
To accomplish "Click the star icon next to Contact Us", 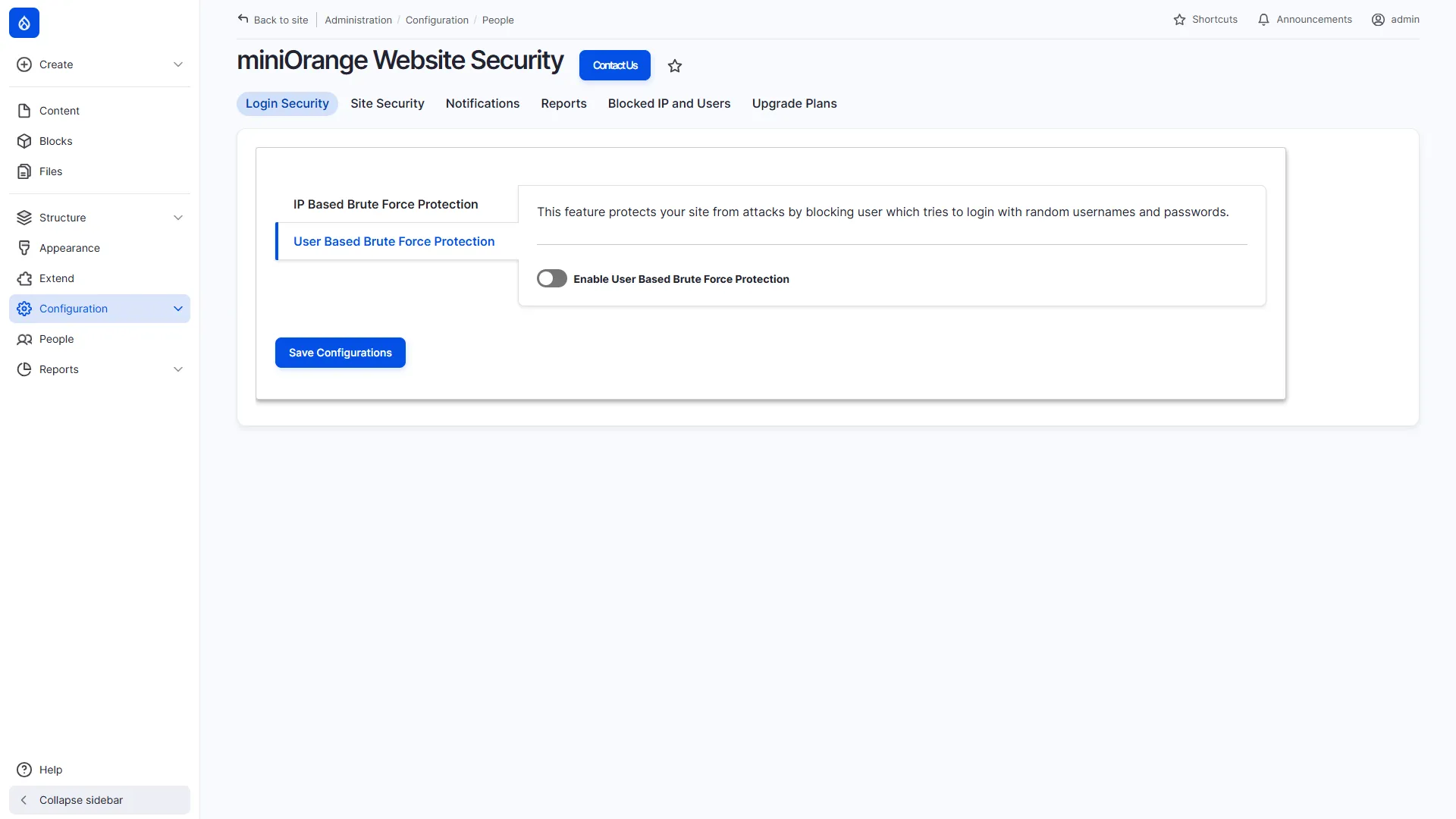I will click(675, 66).
